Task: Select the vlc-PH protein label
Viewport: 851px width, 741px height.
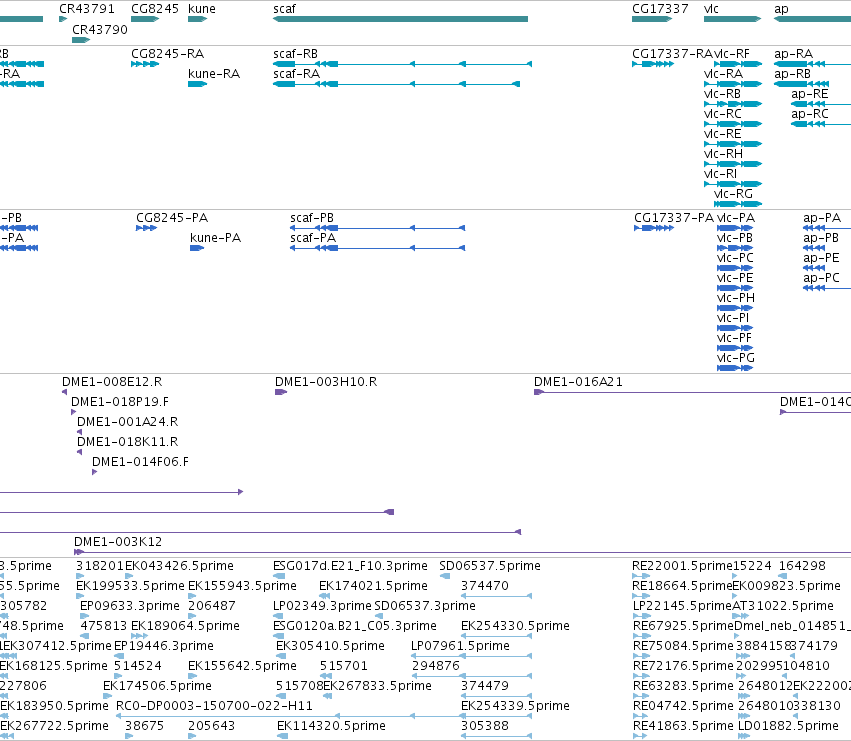Action: tap(736, 297)
